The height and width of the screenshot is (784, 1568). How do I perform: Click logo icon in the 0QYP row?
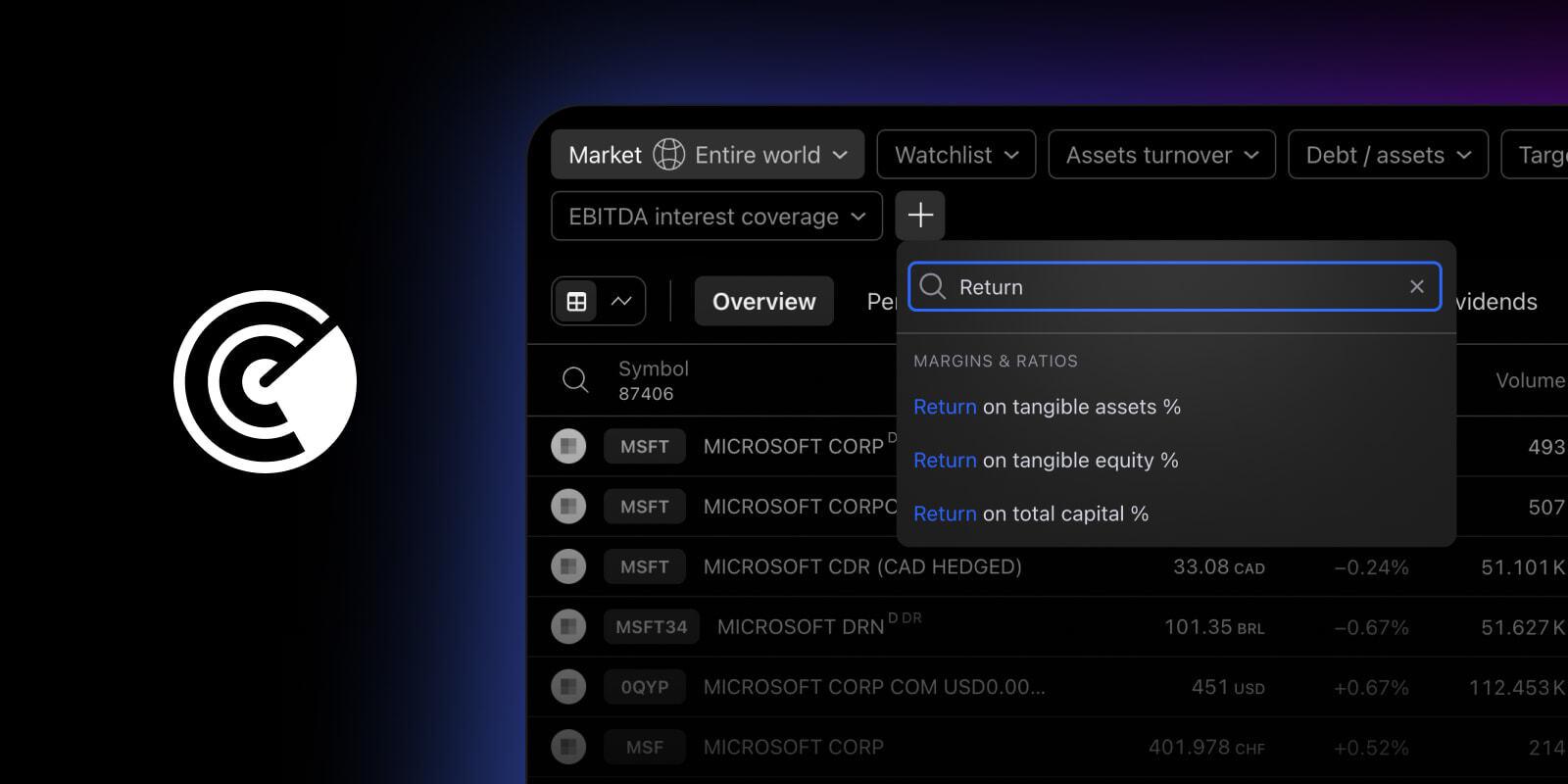pyautogui.click(x=568, y=687)
